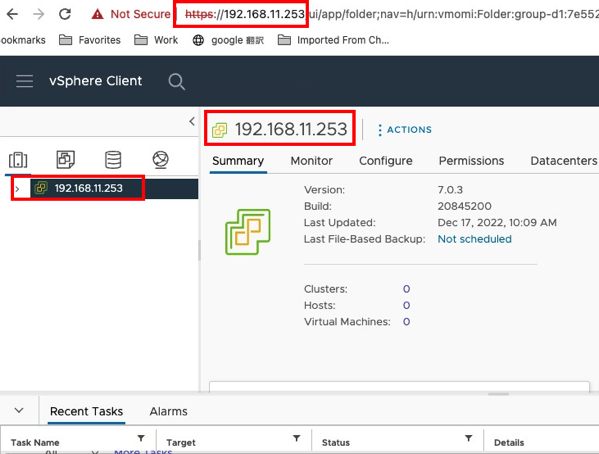Open the google translate bookmark
Viewport: 599px width, 454px height.
(228, 40)
